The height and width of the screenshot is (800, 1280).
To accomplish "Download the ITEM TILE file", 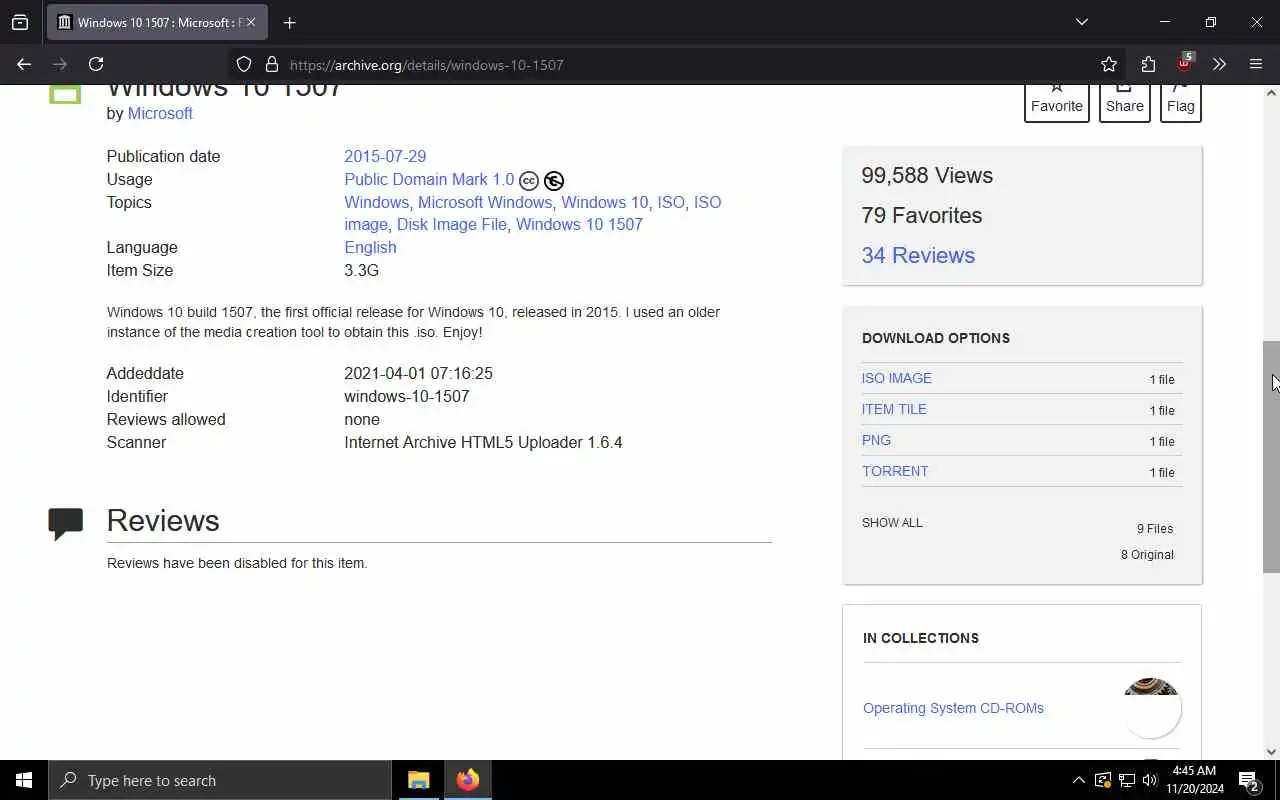I will click(x=894, y=409).
